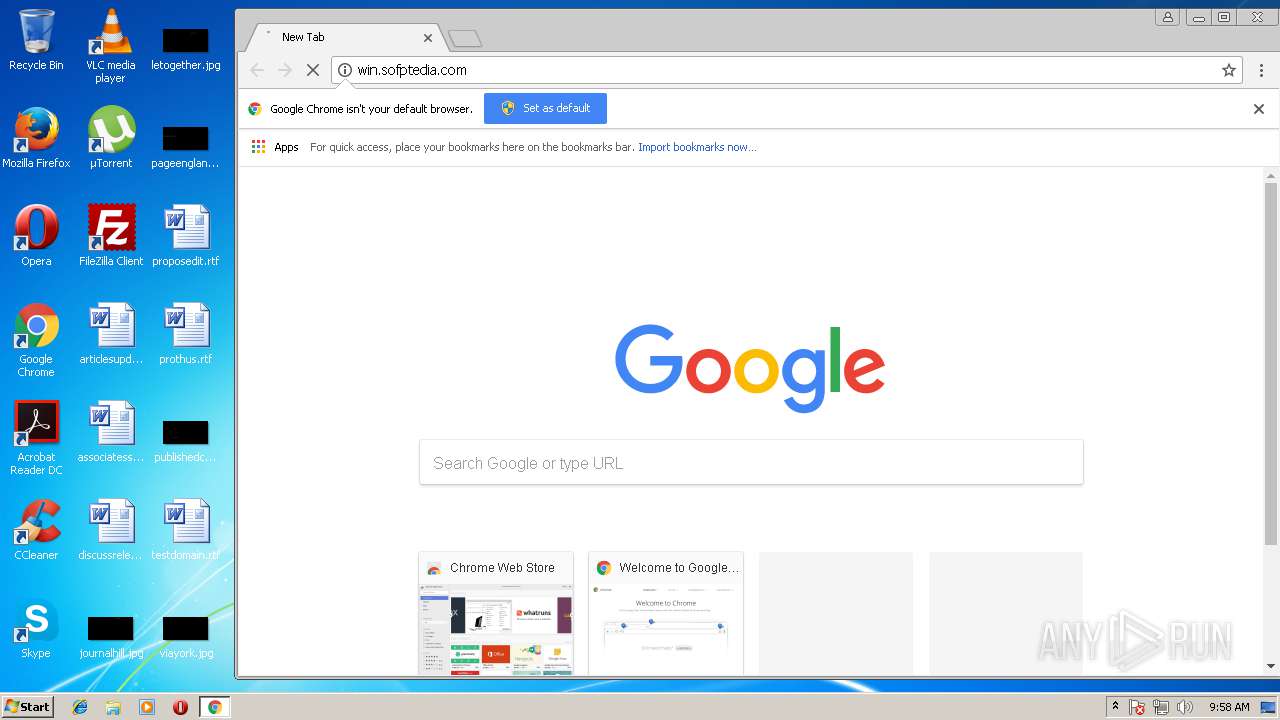Click Search Google or type URL box
Screen dimensions: 1280x720
pos(751,463)
